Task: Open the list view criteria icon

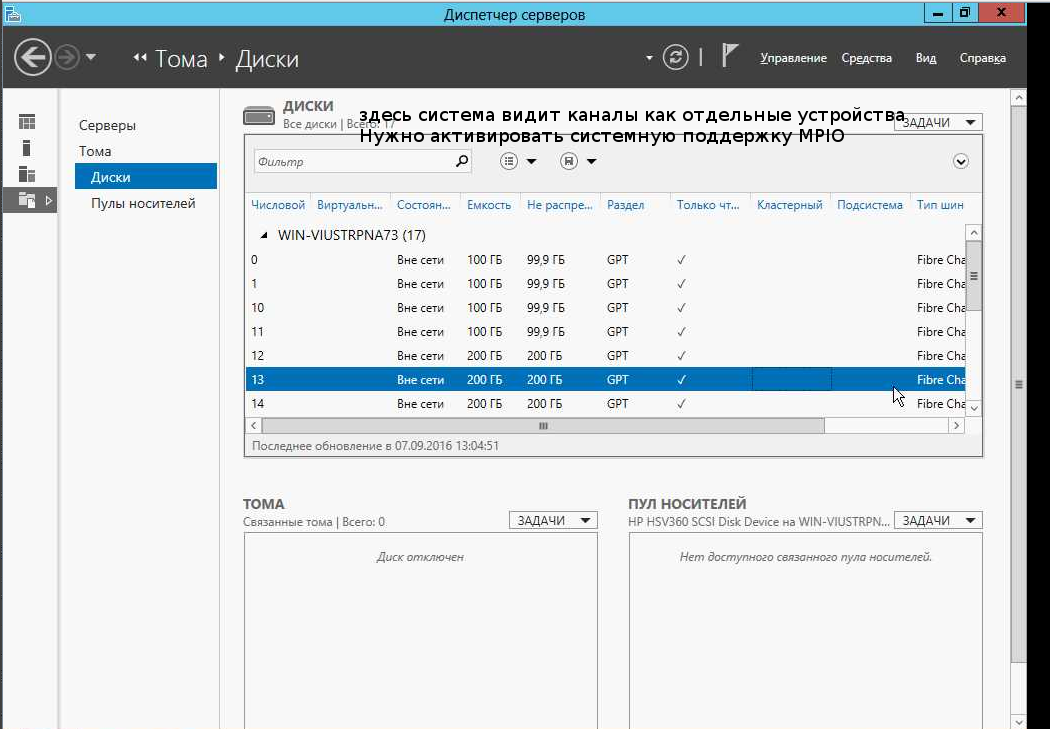Action: (x=510, y=161)
